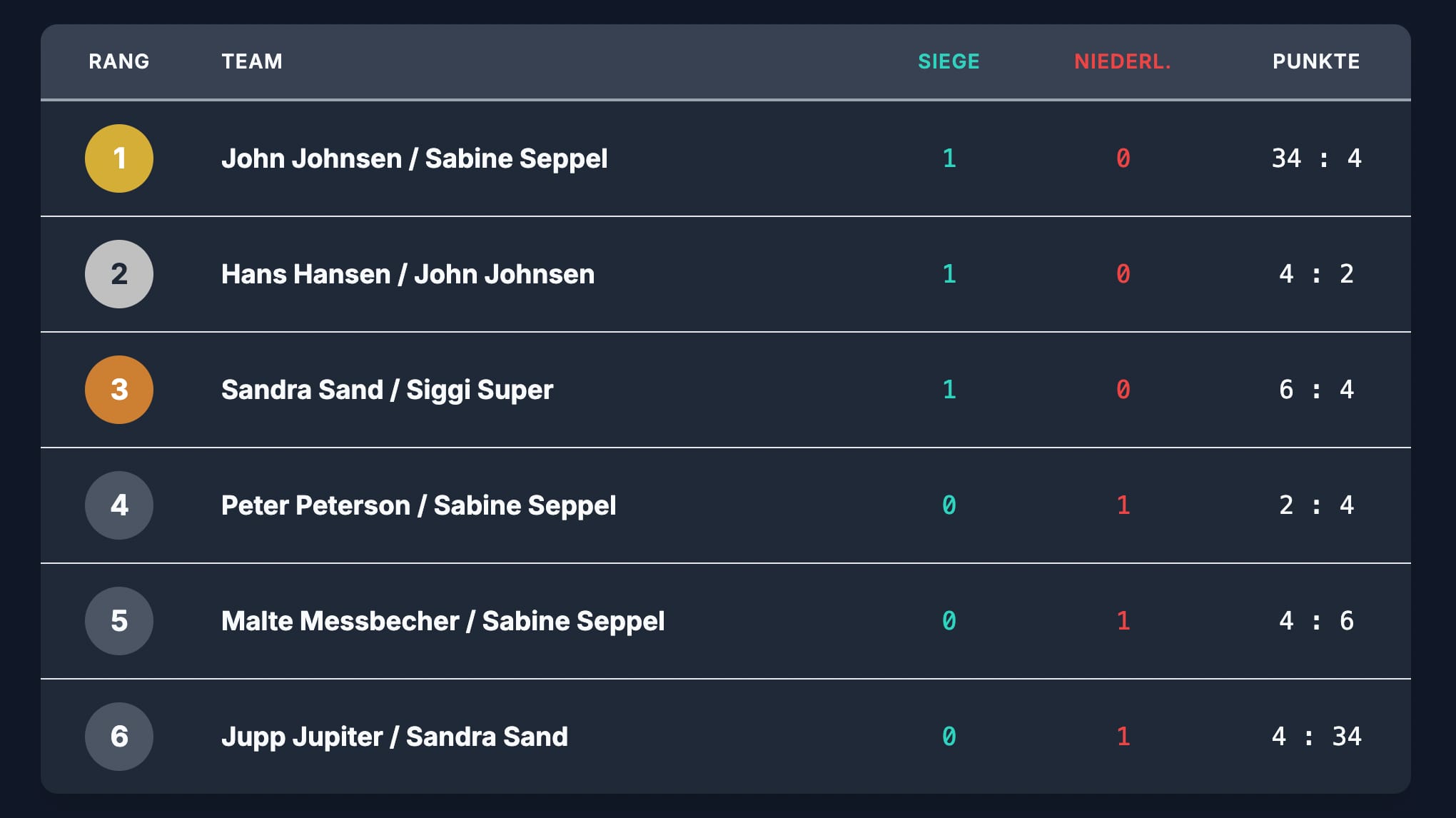Viewport: 1456px width, 818px height.
Task: Click the 4 : 34 score of rank 6
Action: [1317, 736]
